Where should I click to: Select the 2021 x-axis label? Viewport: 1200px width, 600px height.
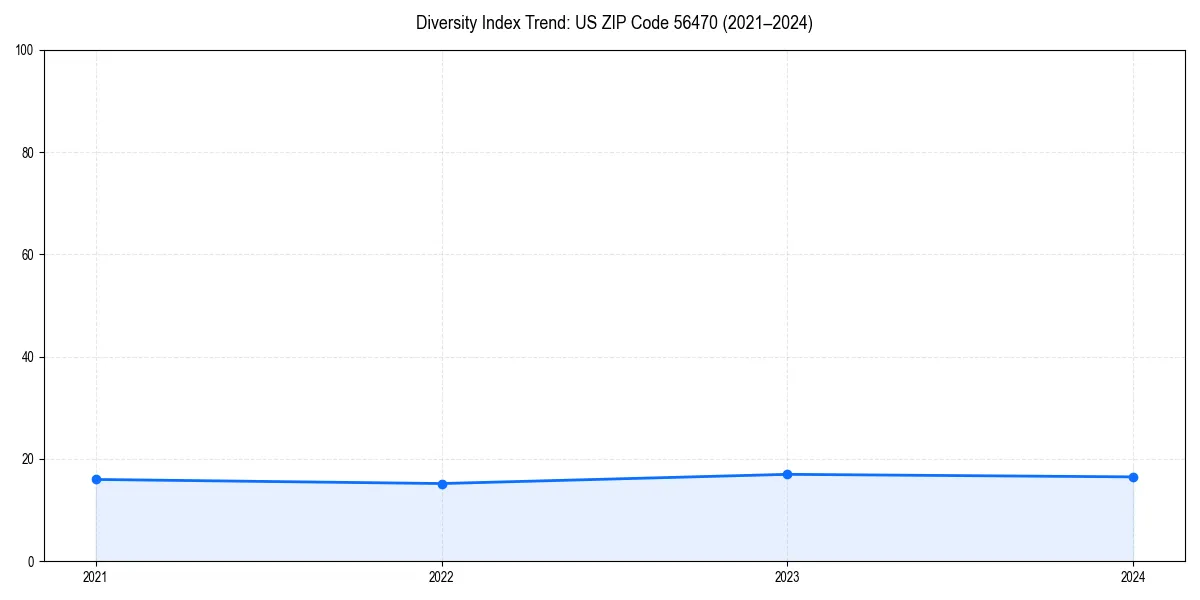(95, 577)
